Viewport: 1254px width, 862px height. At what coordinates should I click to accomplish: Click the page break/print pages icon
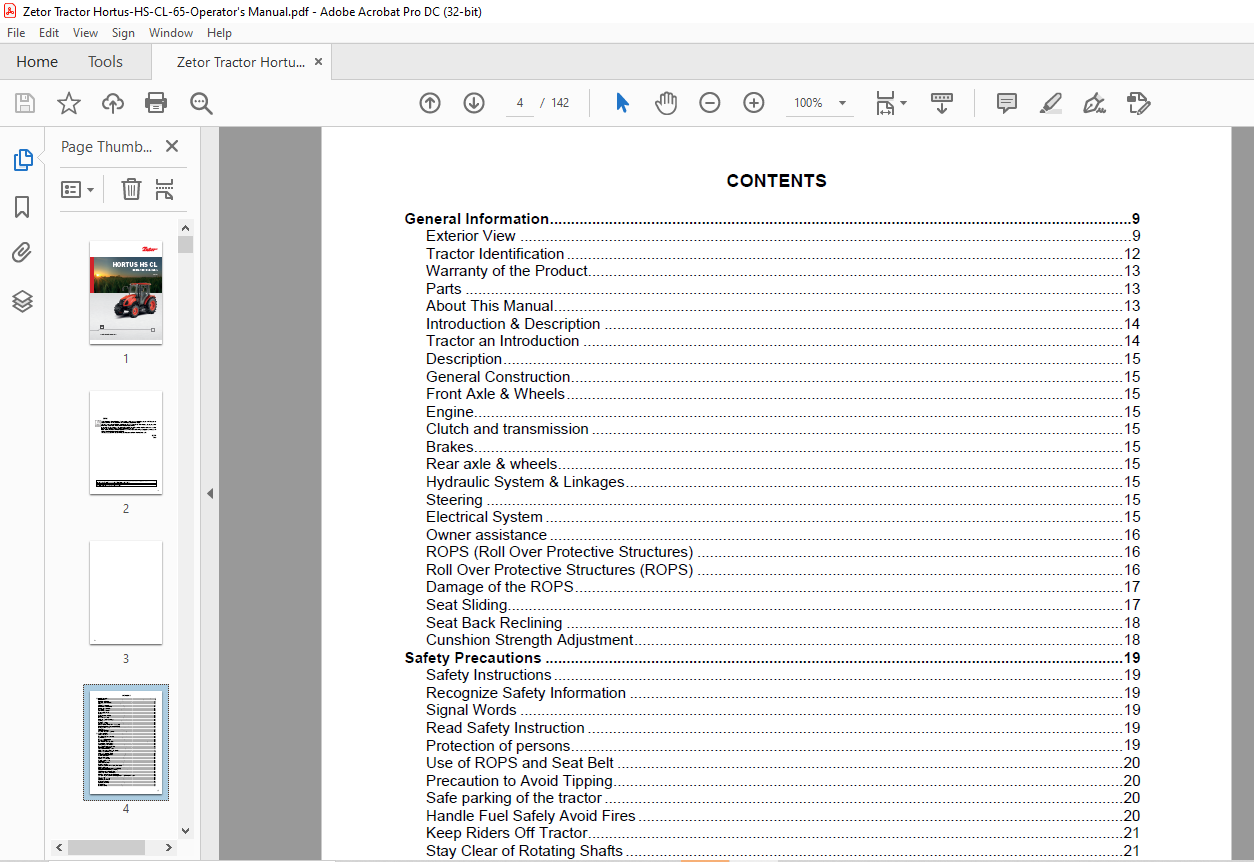tap(165, 189)
